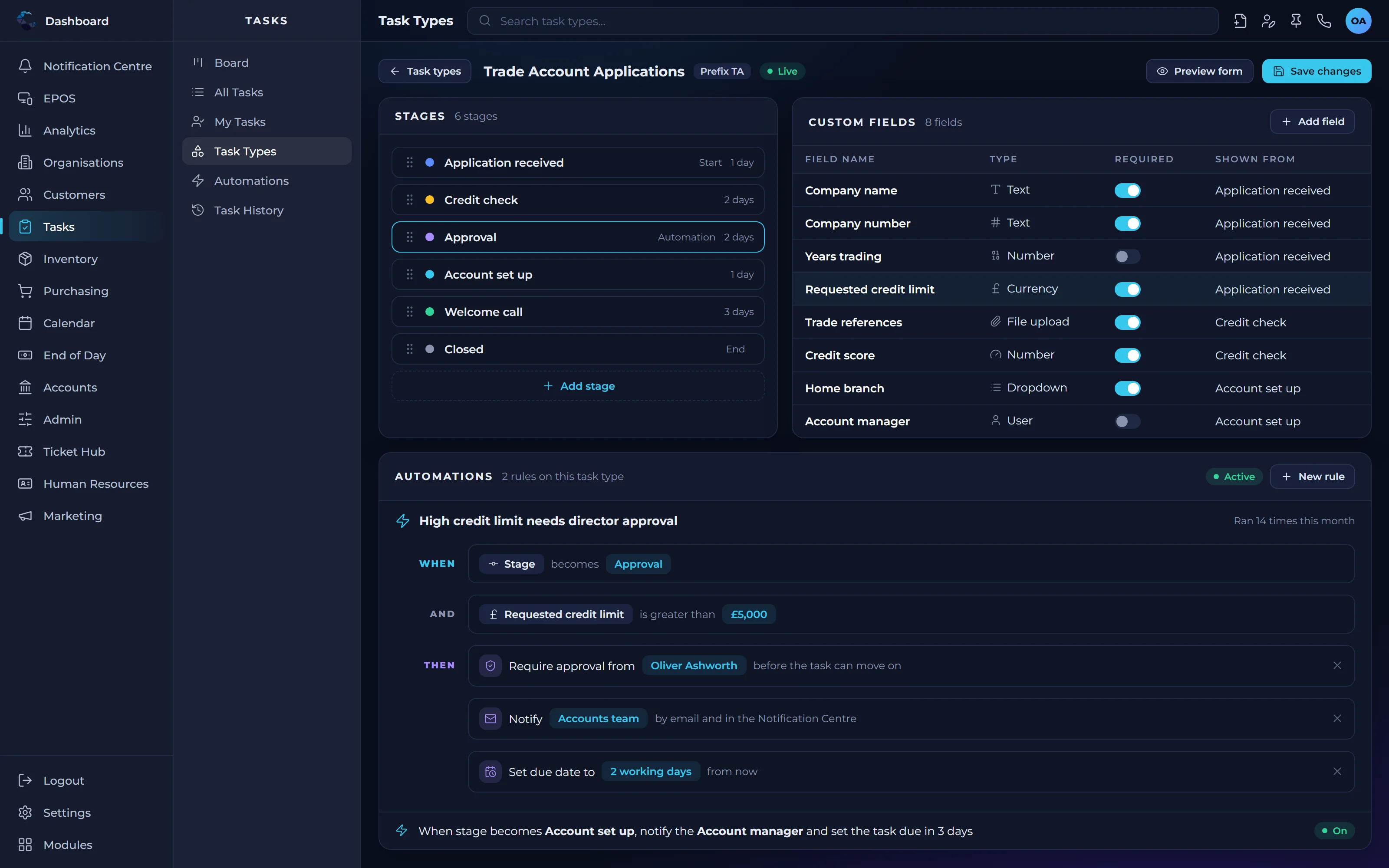Screen dimensions: 1389x868
Task: Click the lightning icon of the Account set up rule
Action: [402, 831]
